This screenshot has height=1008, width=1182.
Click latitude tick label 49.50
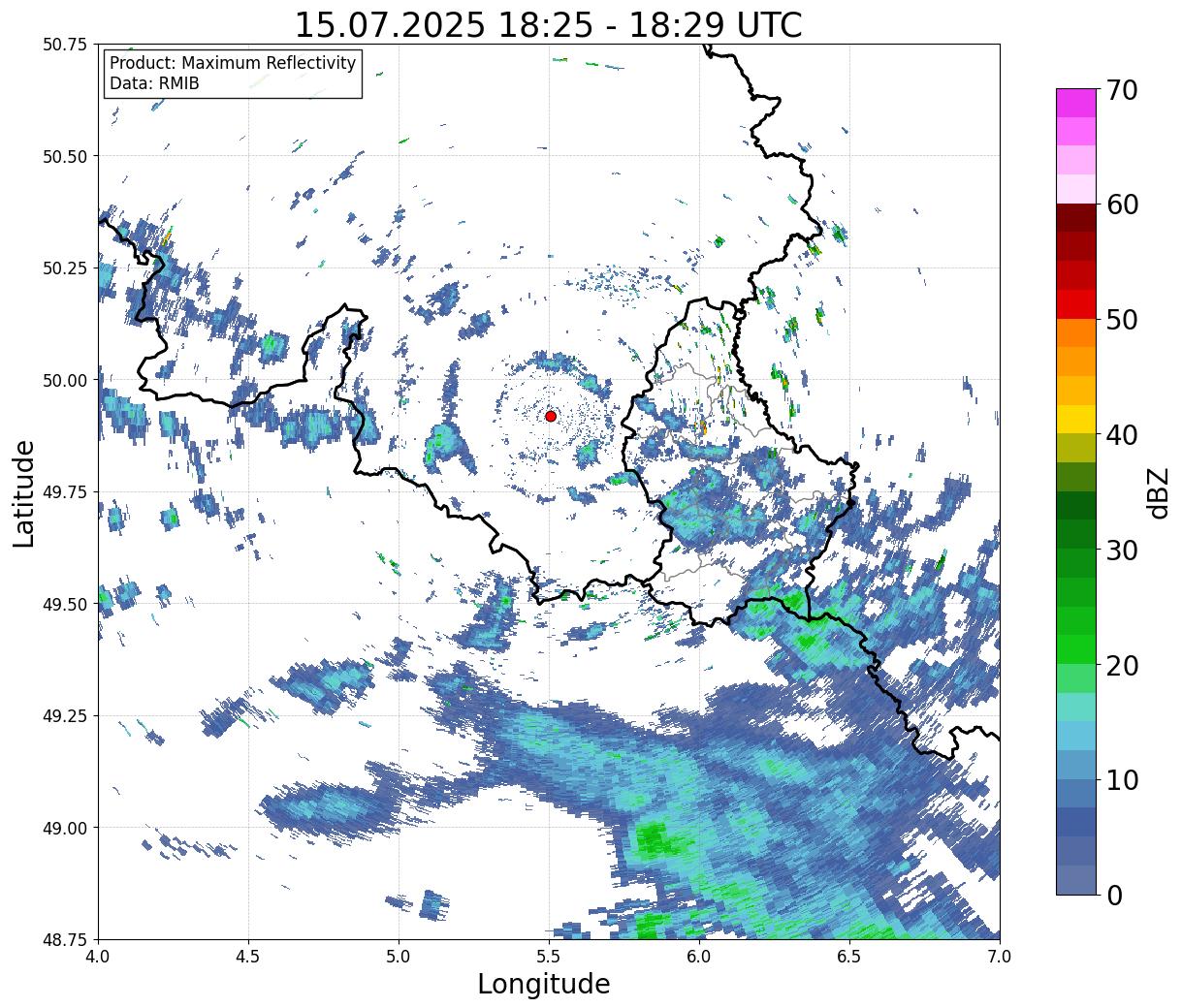(x=64, y=604)
